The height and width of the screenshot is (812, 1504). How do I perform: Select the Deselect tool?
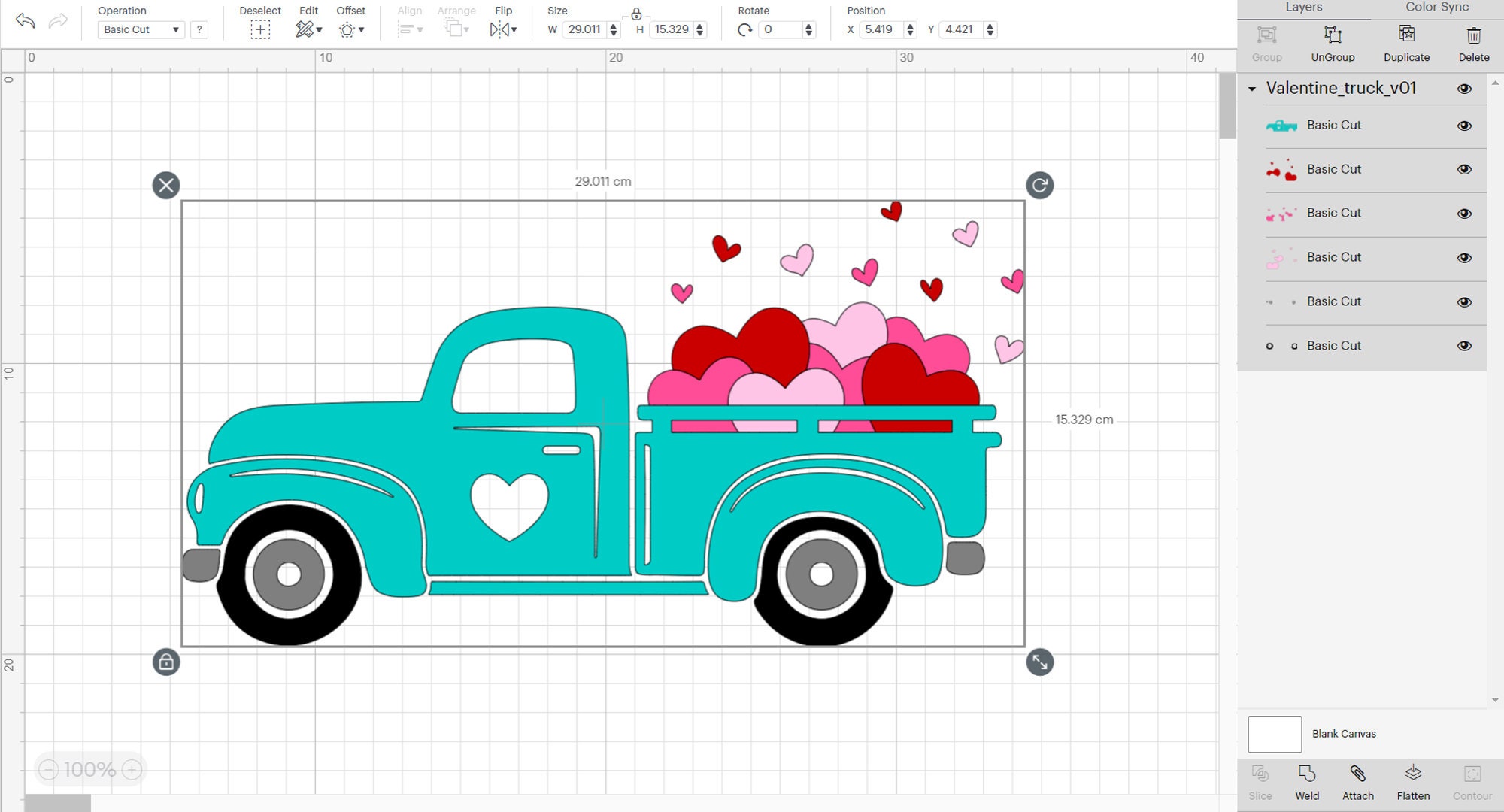(x=259, y=29)
